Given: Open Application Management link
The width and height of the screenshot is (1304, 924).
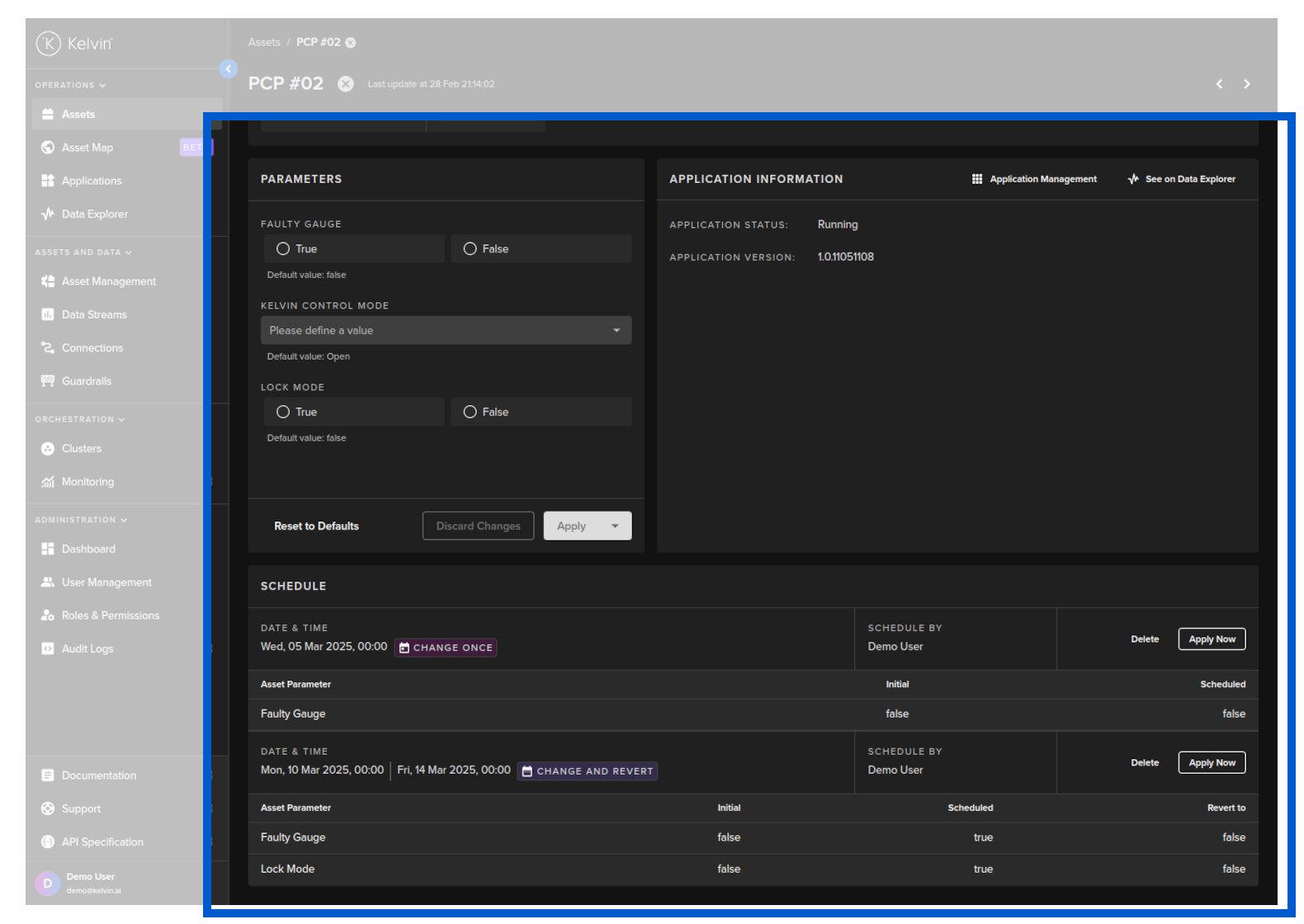Looking at the screenshot, I should (1034, 179).
